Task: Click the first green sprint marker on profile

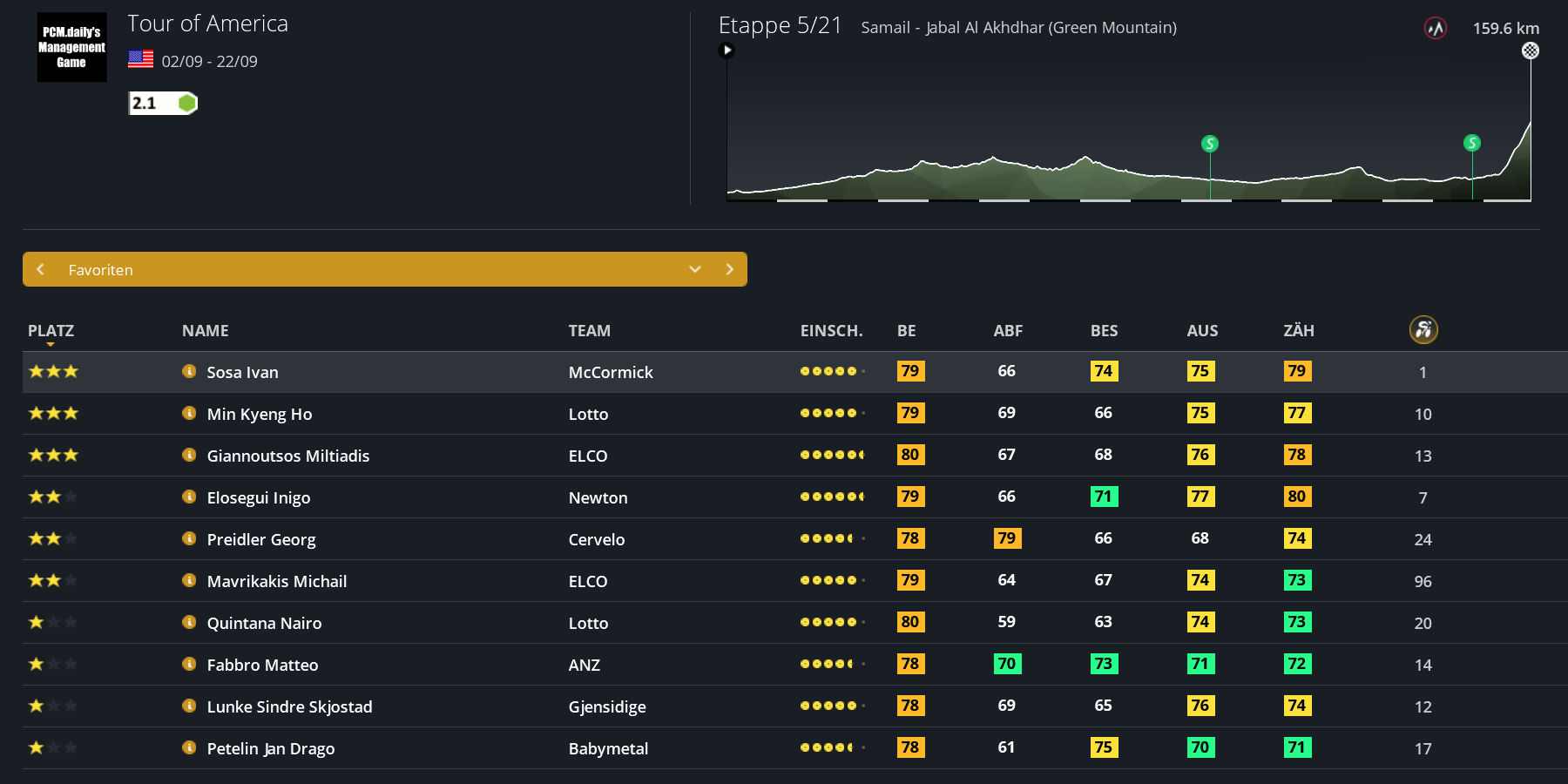Action: (x=1209, y=144)
